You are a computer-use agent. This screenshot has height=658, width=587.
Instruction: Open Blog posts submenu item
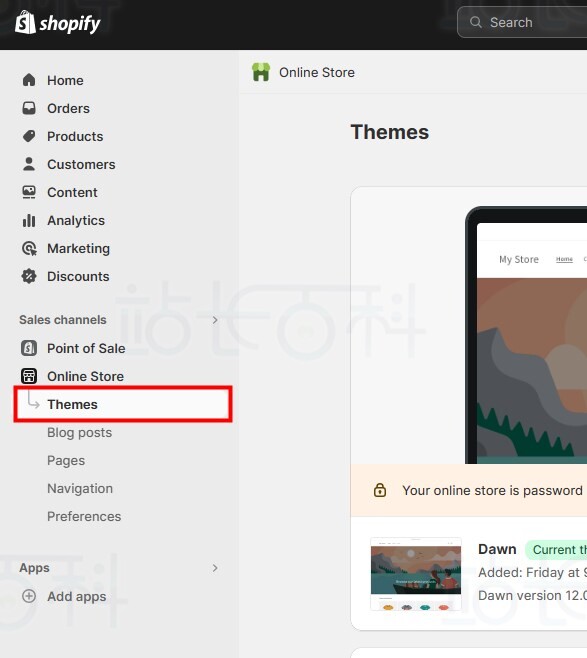click(79, 432)
